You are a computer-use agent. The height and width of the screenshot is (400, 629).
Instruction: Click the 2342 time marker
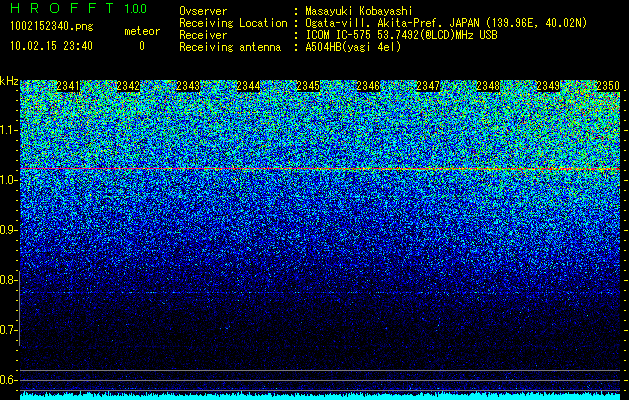128,86
